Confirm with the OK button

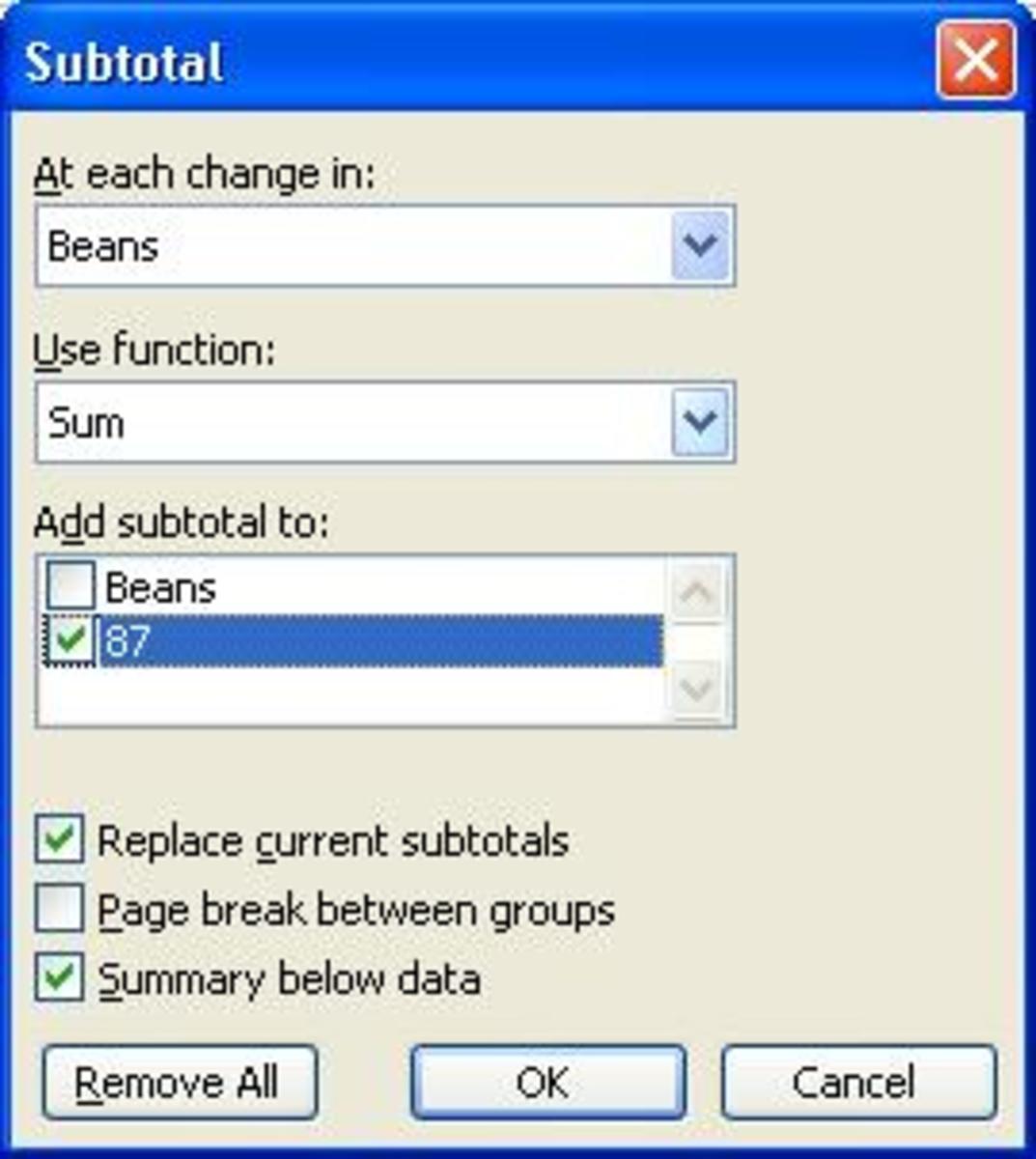[x=547, y=1082]
